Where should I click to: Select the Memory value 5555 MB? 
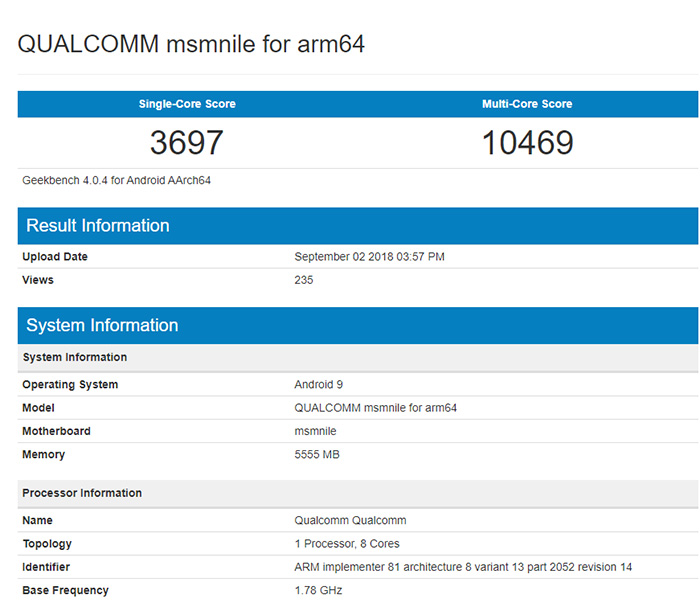click(319, 455)
